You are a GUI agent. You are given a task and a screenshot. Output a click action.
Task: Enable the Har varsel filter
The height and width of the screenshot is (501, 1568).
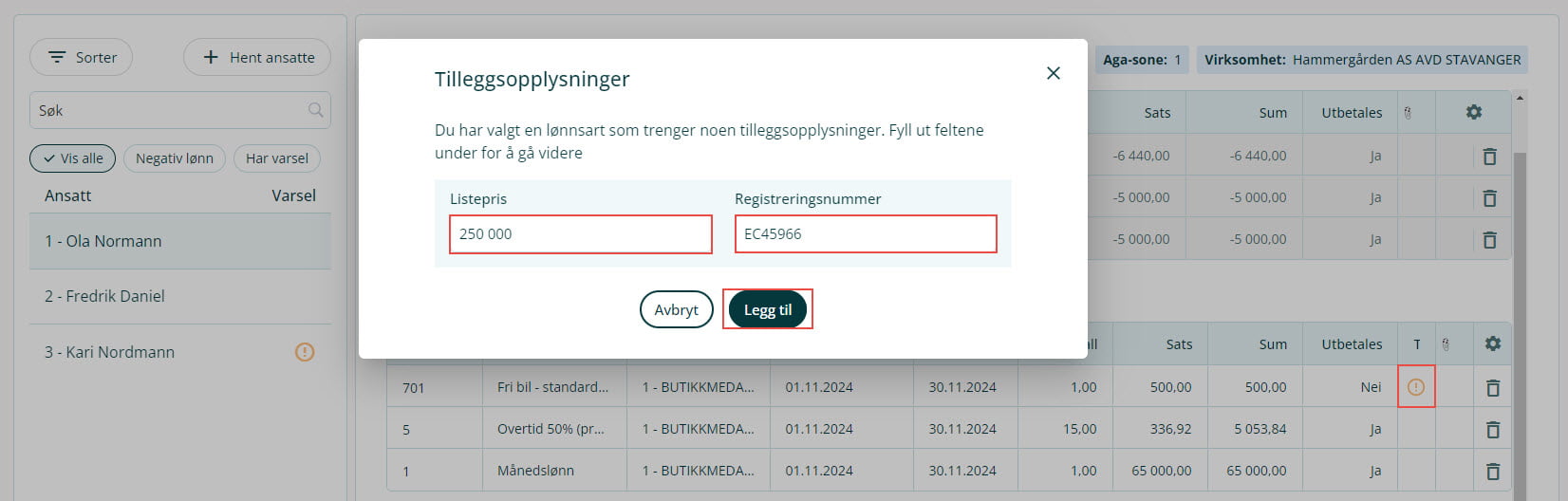click(x=276, y=158)
